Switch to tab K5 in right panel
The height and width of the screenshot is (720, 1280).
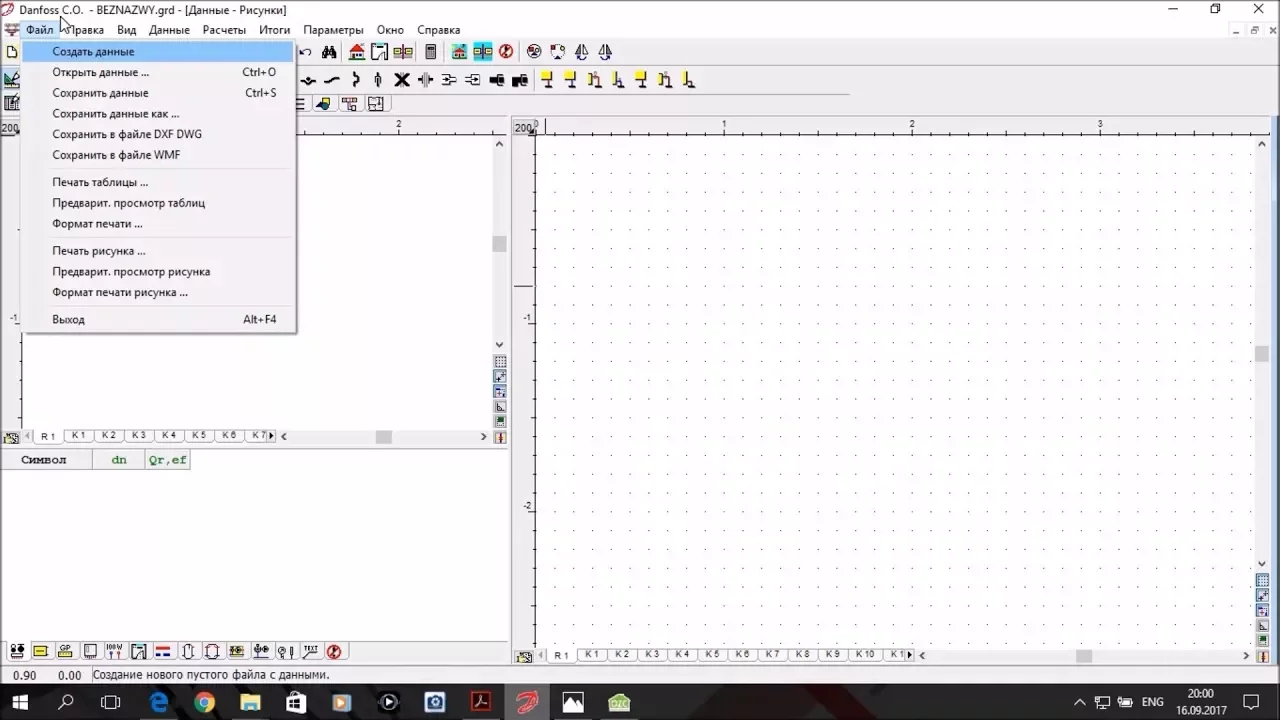711,654
